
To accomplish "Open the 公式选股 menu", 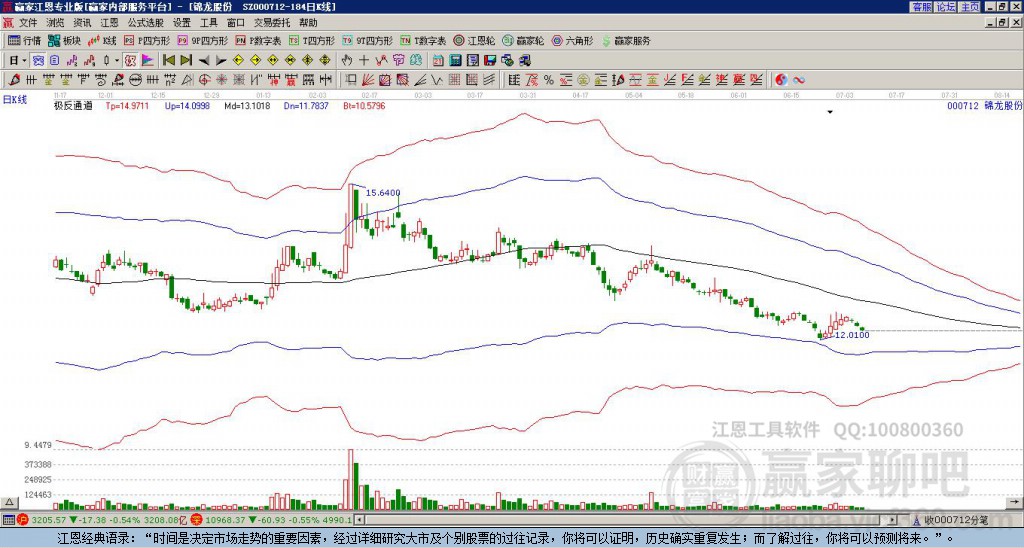I will tap(145, 23).
